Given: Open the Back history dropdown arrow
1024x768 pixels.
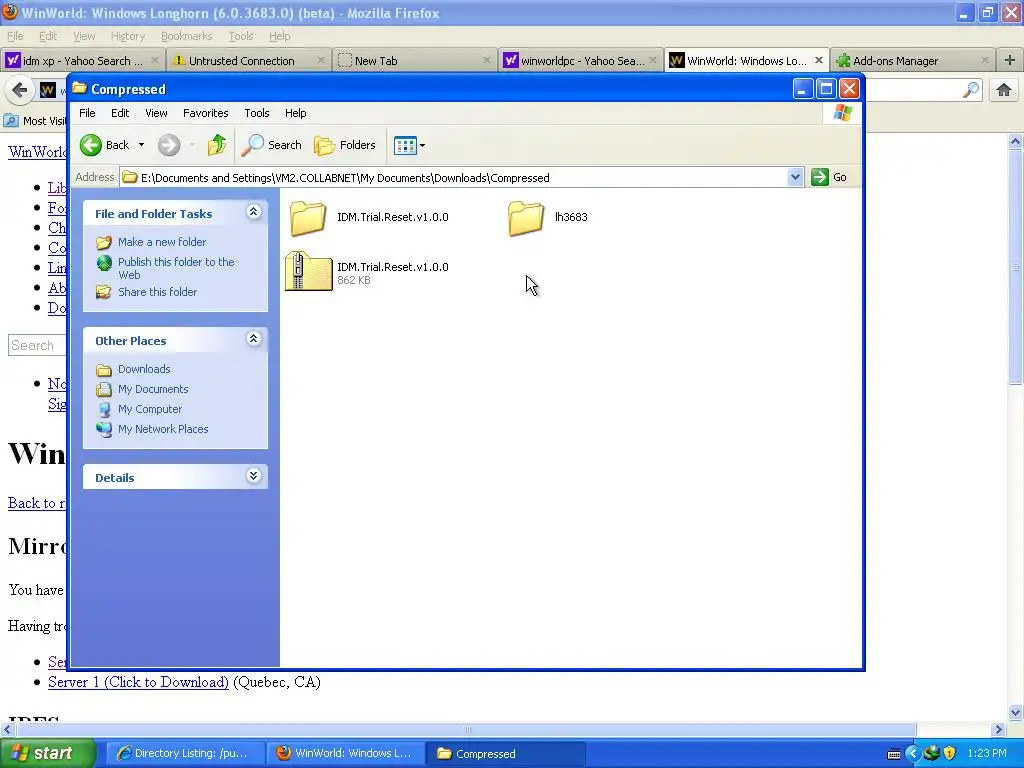Looking at the screenshot, I should point(141,145).
